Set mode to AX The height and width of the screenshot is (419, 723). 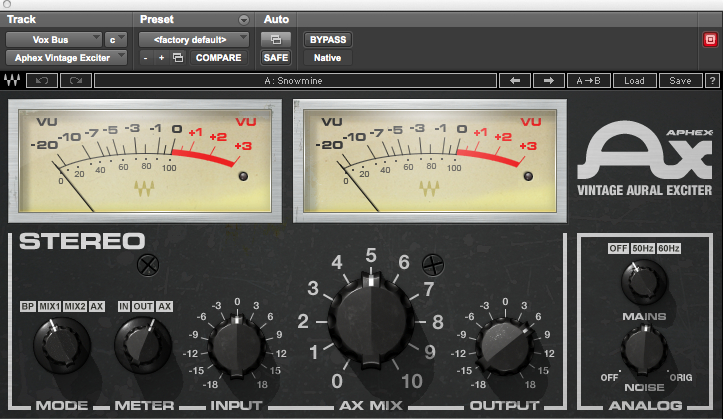click(97, 307)
